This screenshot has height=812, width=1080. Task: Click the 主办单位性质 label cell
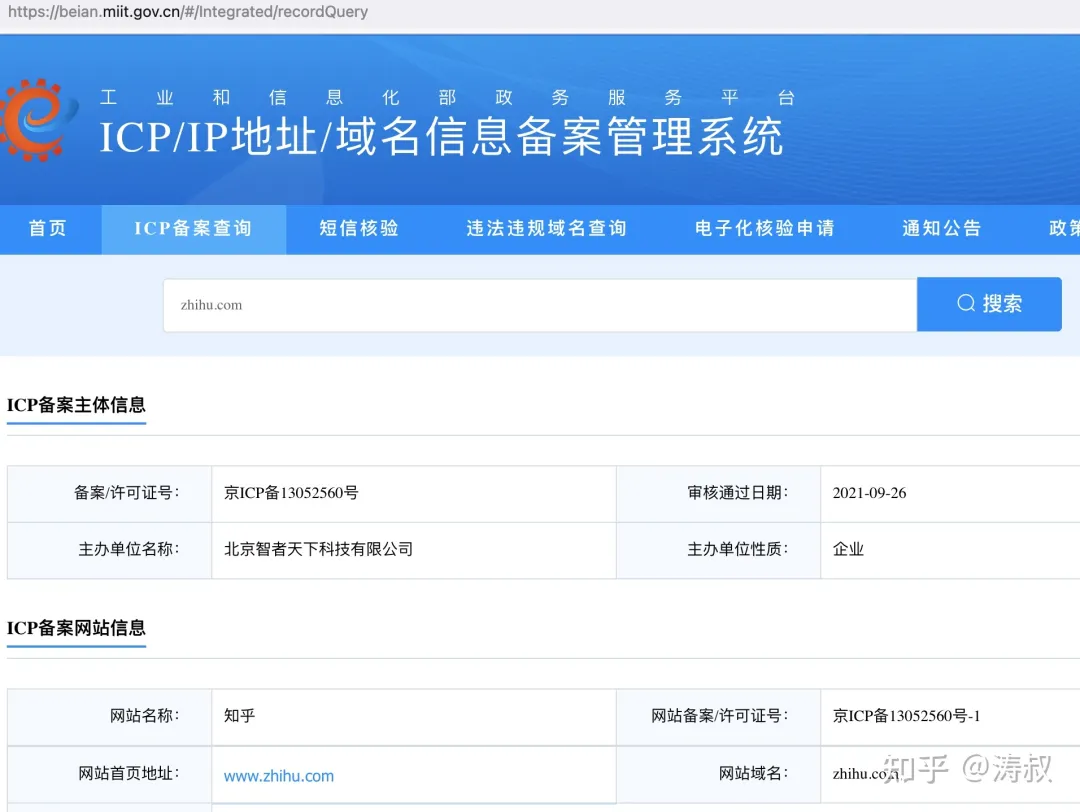pyautogui.click(x=718, y=550)
